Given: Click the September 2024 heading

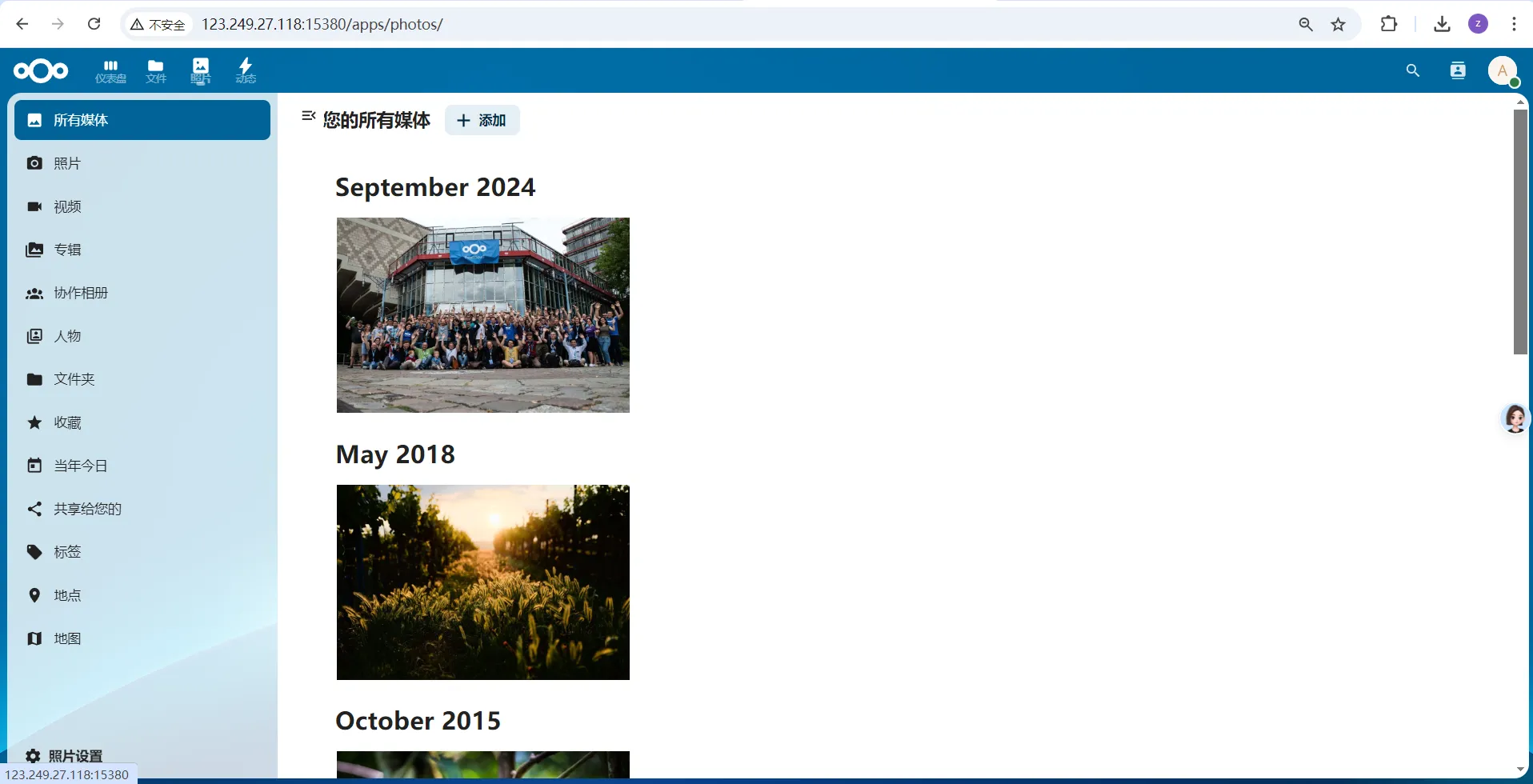Looking at the screenshot, I should [435, 187].
